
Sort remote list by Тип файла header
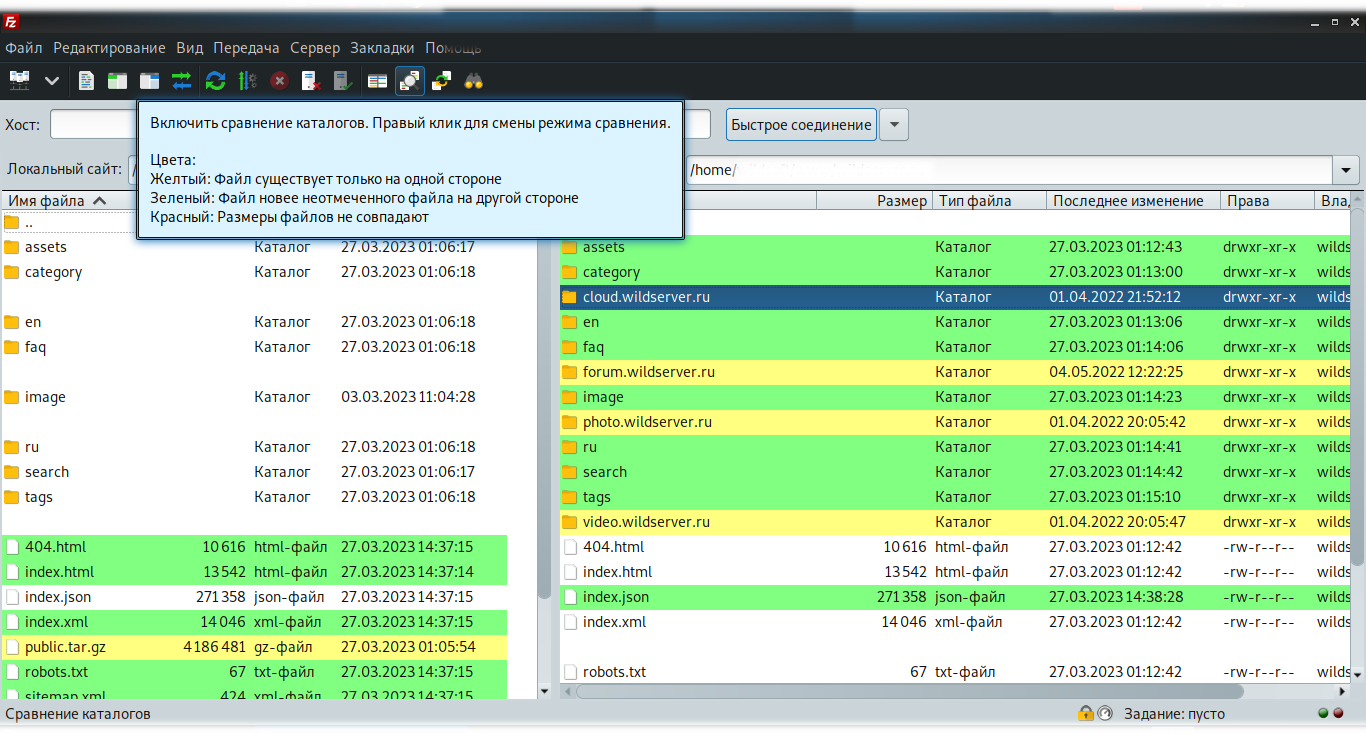(x=989, y=201)
